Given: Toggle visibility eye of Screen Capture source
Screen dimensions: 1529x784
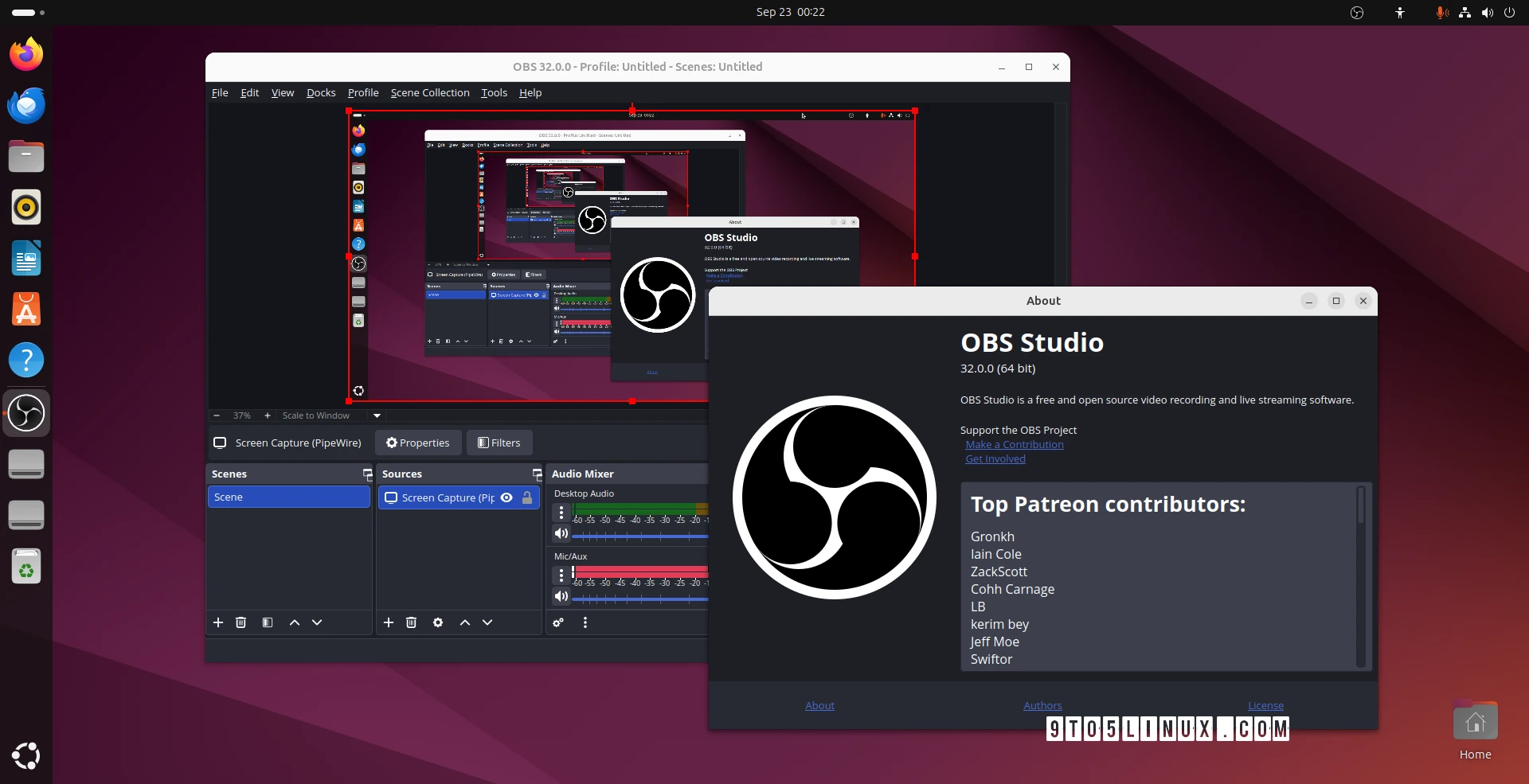Looking at the screenshot, I should coord(506,497).
